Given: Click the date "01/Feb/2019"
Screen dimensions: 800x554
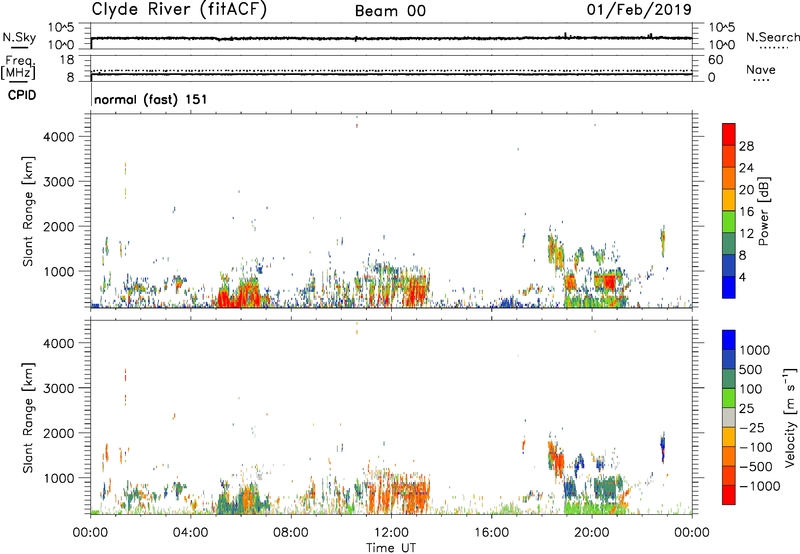Looking at the screenshot, I should [x=639, y=9].
